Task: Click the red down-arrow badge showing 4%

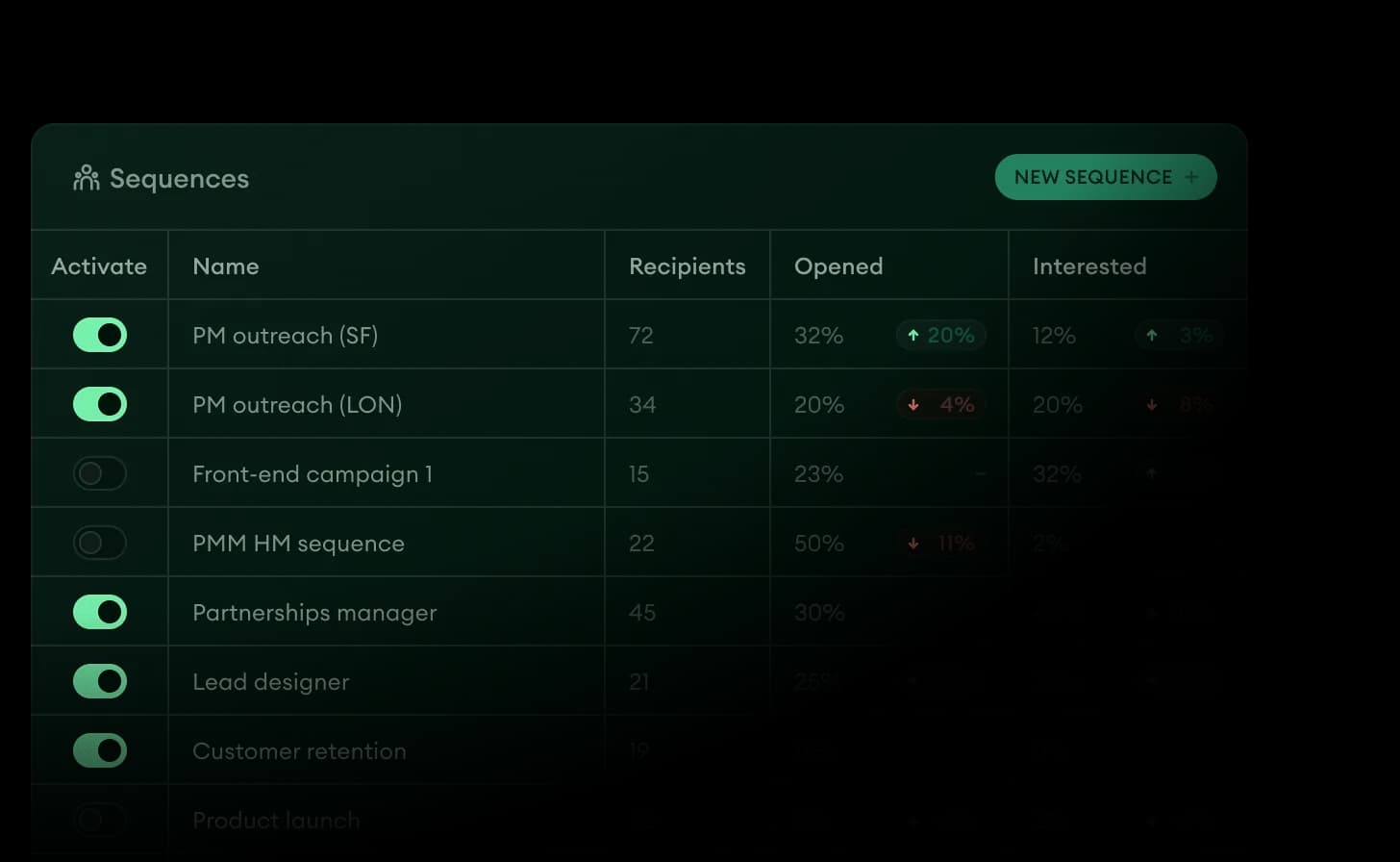Action: point(940,404)
